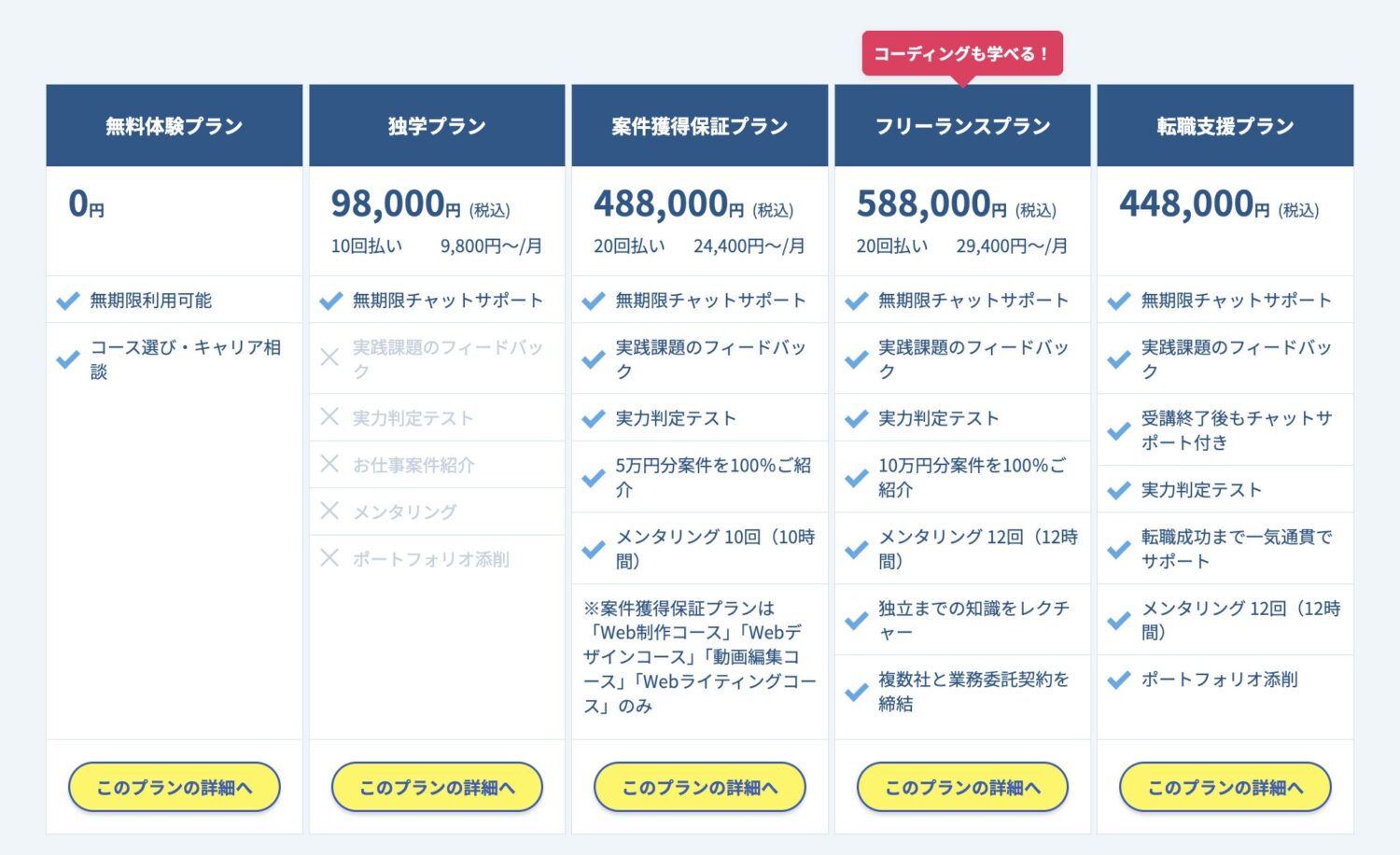Open details for 無料体験プラン
The height and width of the screenshot is (855, 1400).
[x=175, y=787]
